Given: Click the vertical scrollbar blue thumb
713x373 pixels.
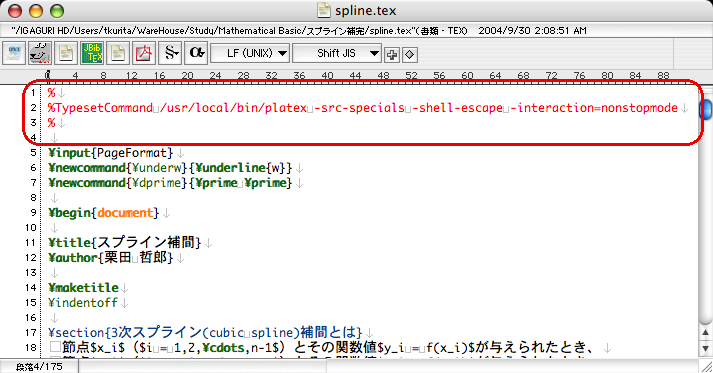Looking at the screenshot, I should click(706, 109).
